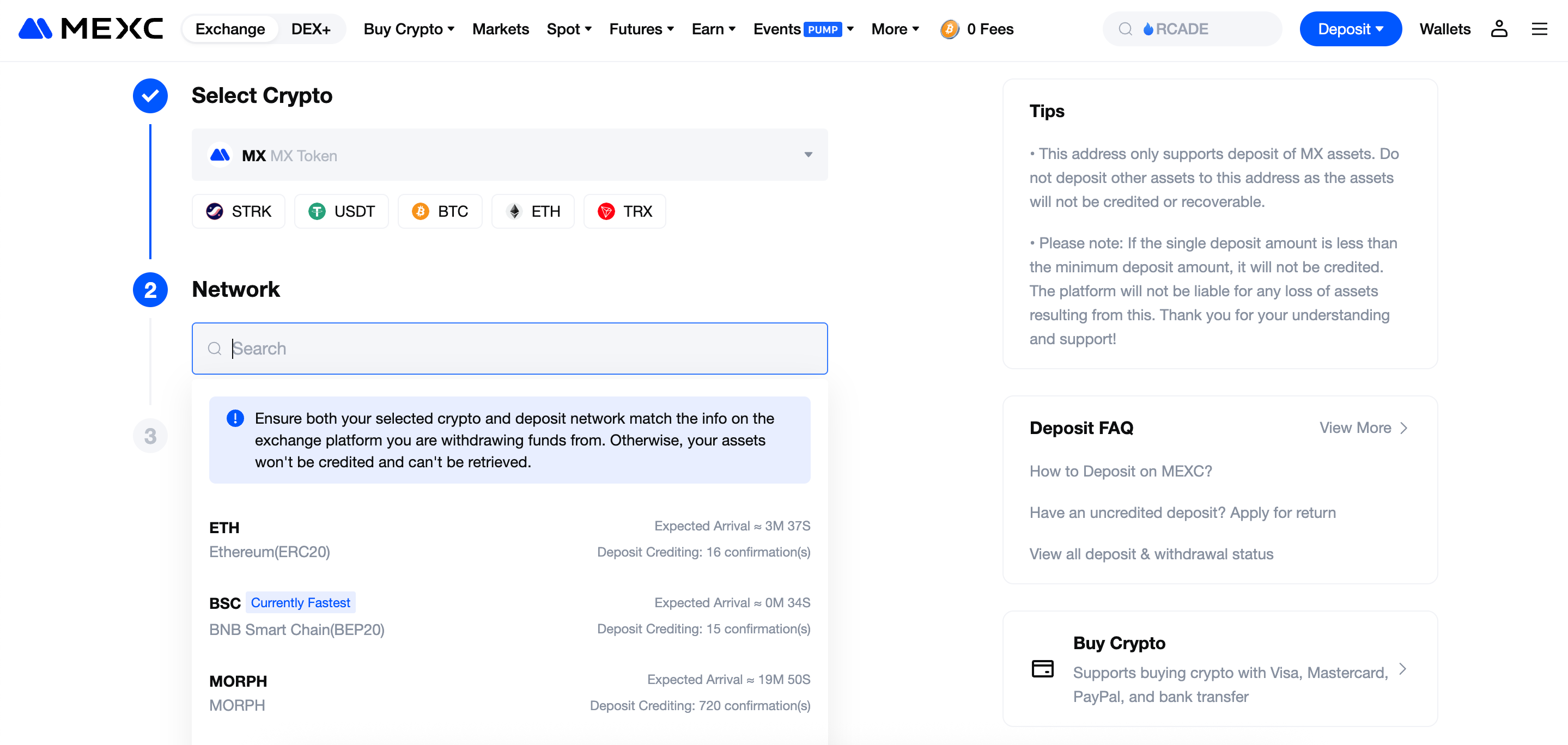Open the user account profile icon

pos(1499,29)
